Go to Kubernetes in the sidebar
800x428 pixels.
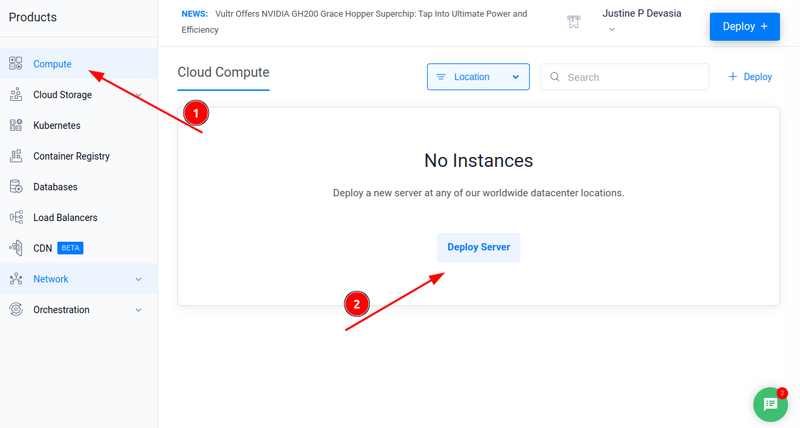79,125
